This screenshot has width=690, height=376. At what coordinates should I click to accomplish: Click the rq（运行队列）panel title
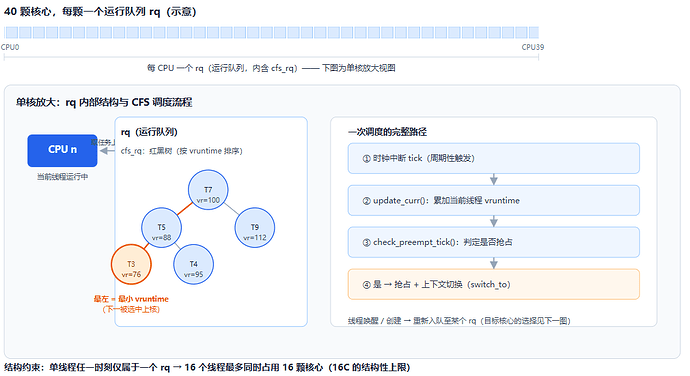coord(149,132)
